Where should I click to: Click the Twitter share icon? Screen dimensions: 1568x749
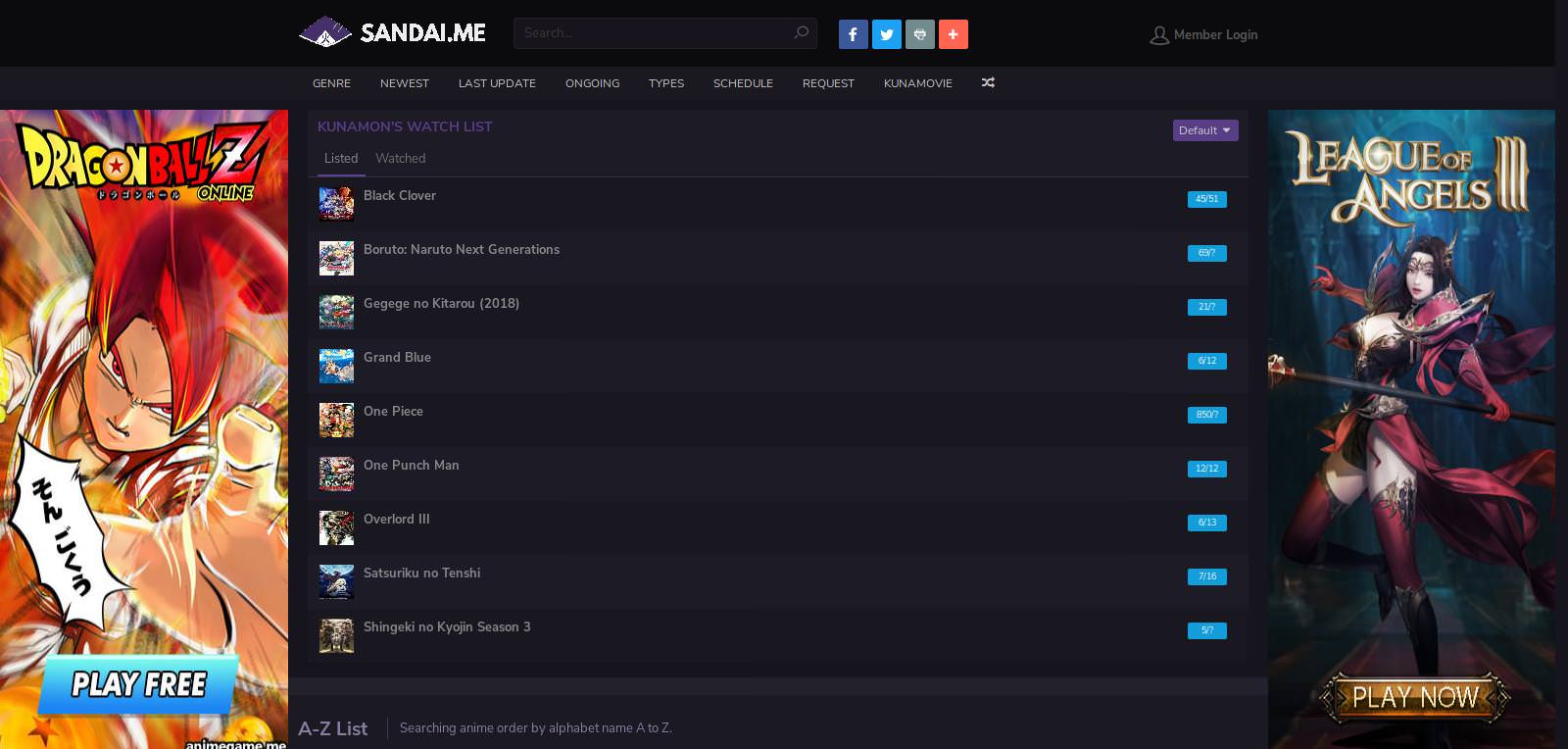coord(886,34)
